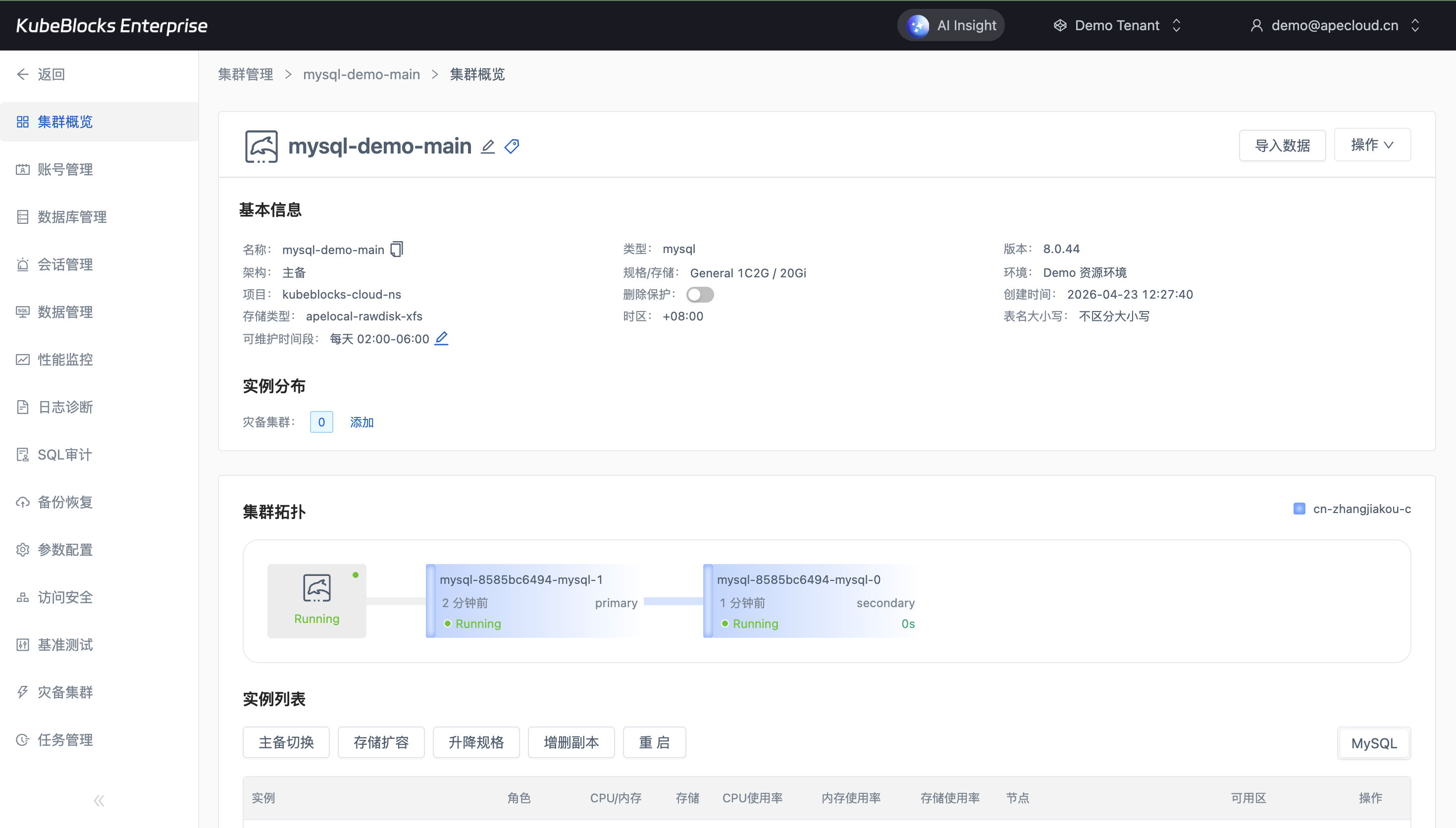Copy cluster name using the copy icon
1456x828 pixels.
[396, 250]
